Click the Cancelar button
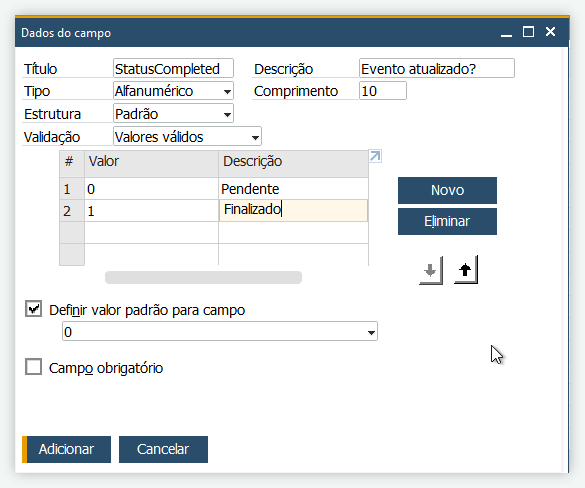Image resolution: width=585 pixels, height=488 pixels. pyautogui.click(x=163, y=449)
